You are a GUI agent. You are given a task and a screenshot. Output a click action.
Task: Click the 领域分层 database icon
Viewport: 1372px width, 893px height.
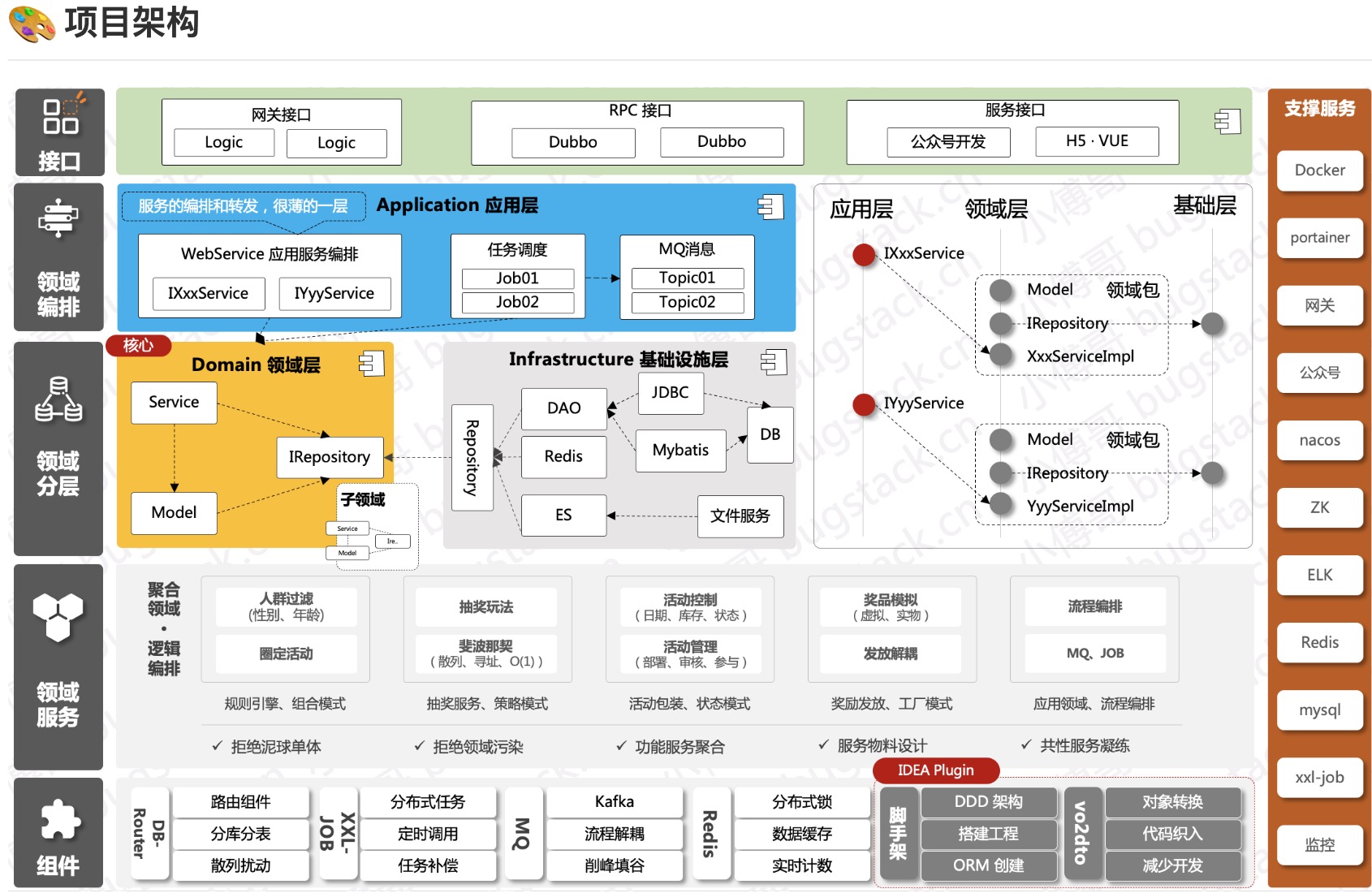coord(58,399)
